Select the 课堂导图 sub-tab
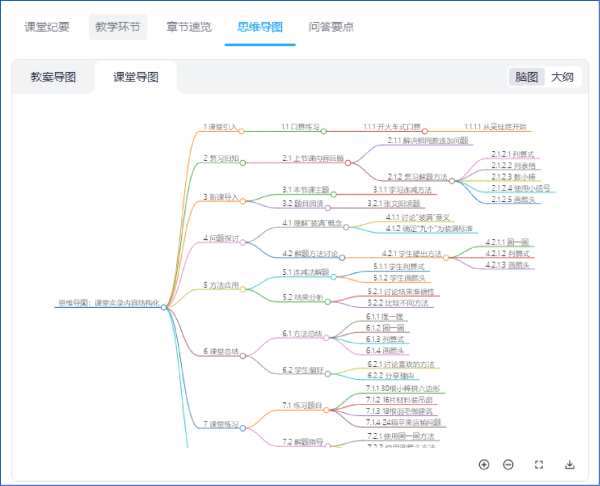The image size is (600, 486). (136, 77)
